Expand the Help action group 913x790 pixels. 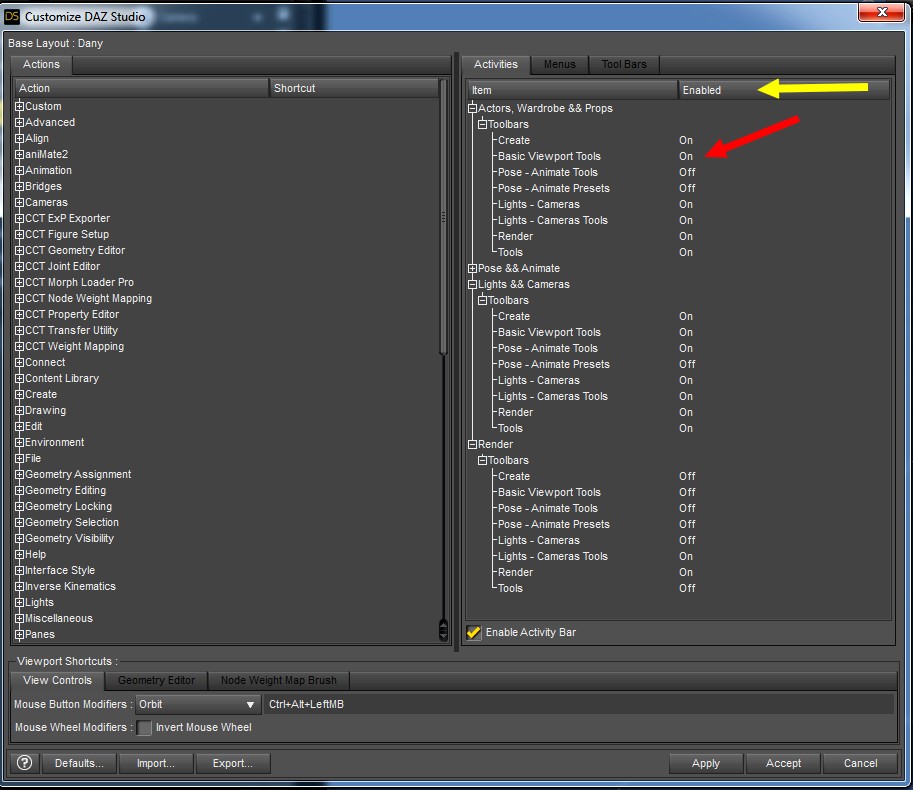19,554
